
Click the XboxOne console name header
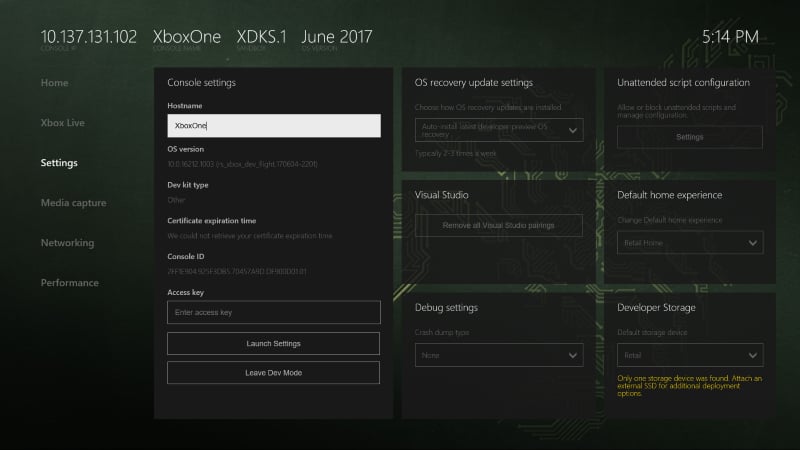coord(187,37)
